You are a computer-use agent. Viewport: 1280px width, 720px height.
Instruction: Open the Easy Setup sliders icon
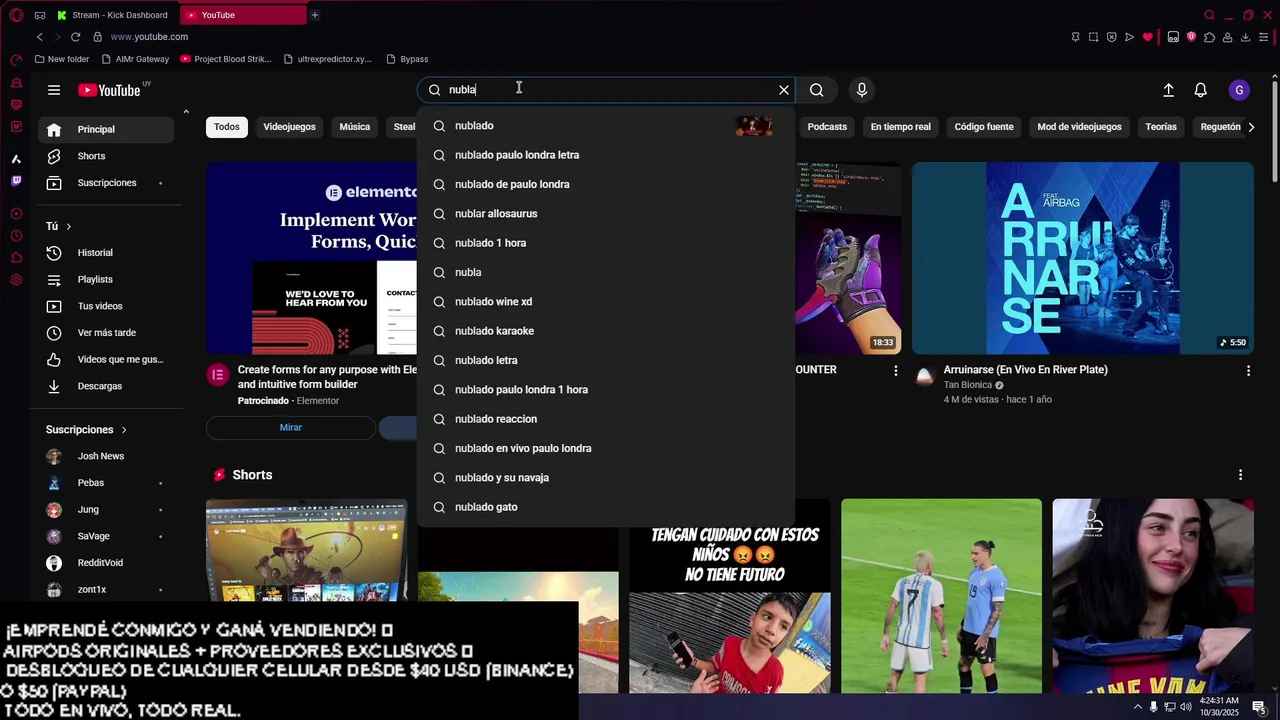(x=1264, y=37)
